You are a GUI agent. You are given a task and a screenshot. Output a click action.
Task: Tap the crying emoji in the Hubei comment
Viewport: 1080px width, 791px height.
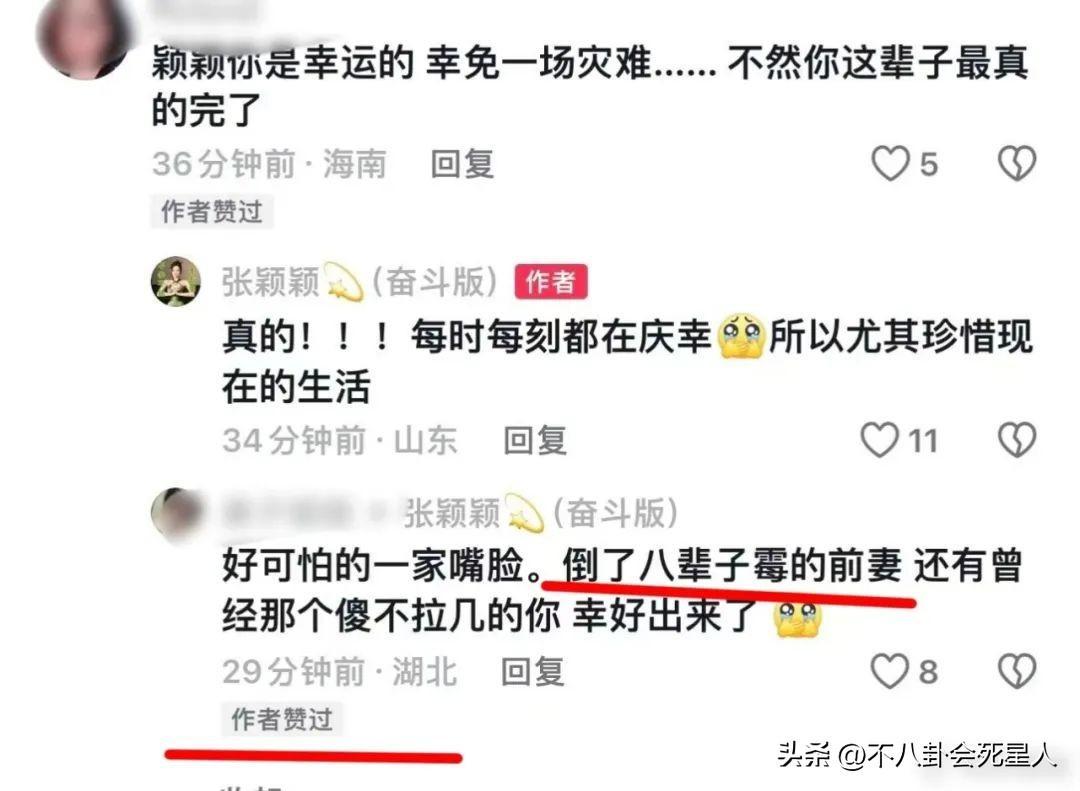click(796, 619)
